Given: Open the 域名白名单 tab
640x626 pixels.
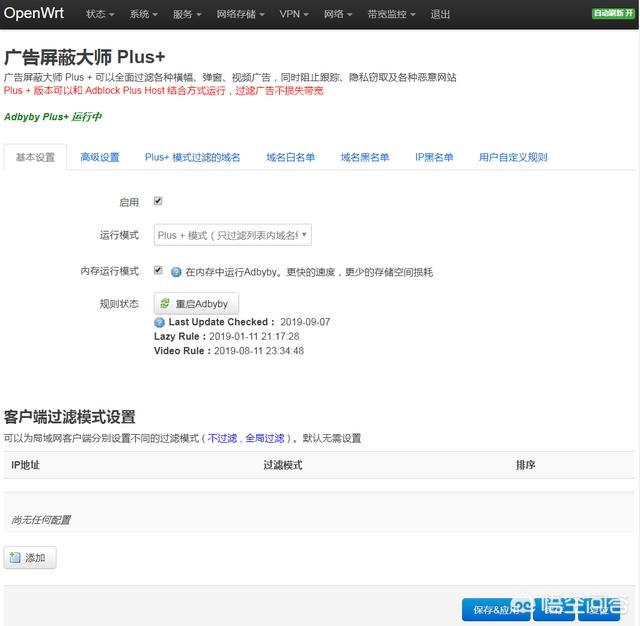Looking at the screenshot, I should pos(291,157).
